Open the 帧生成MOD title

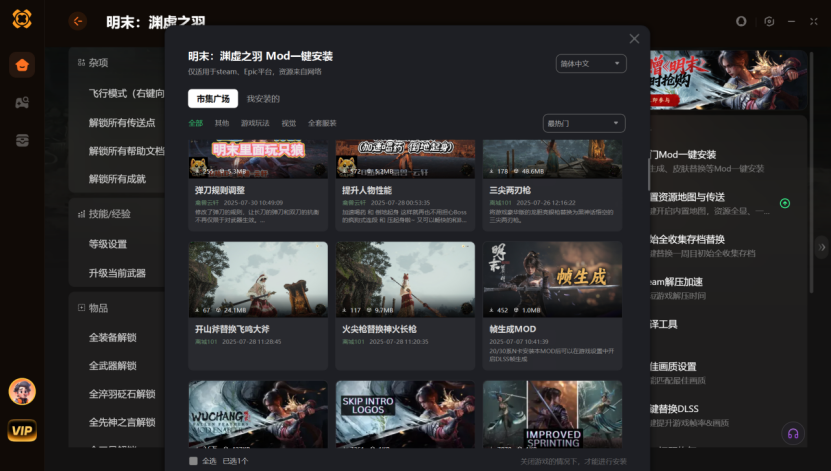point(512,328)
